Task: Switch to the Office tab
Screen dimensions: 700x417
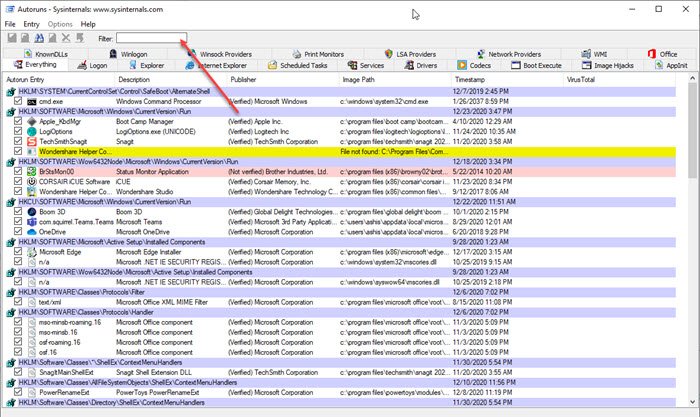Action: point(662,54)
